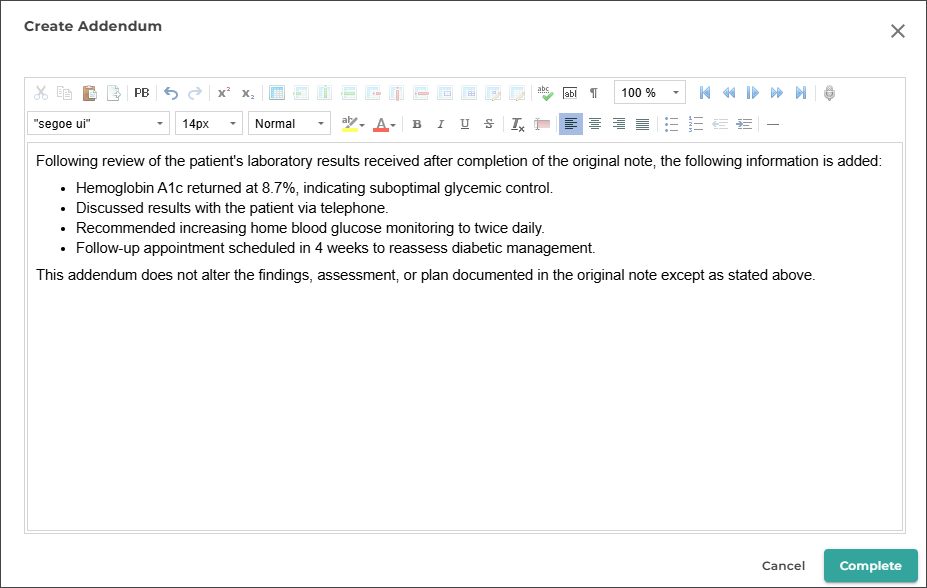Apply superscript formatting

pos(224,93)
